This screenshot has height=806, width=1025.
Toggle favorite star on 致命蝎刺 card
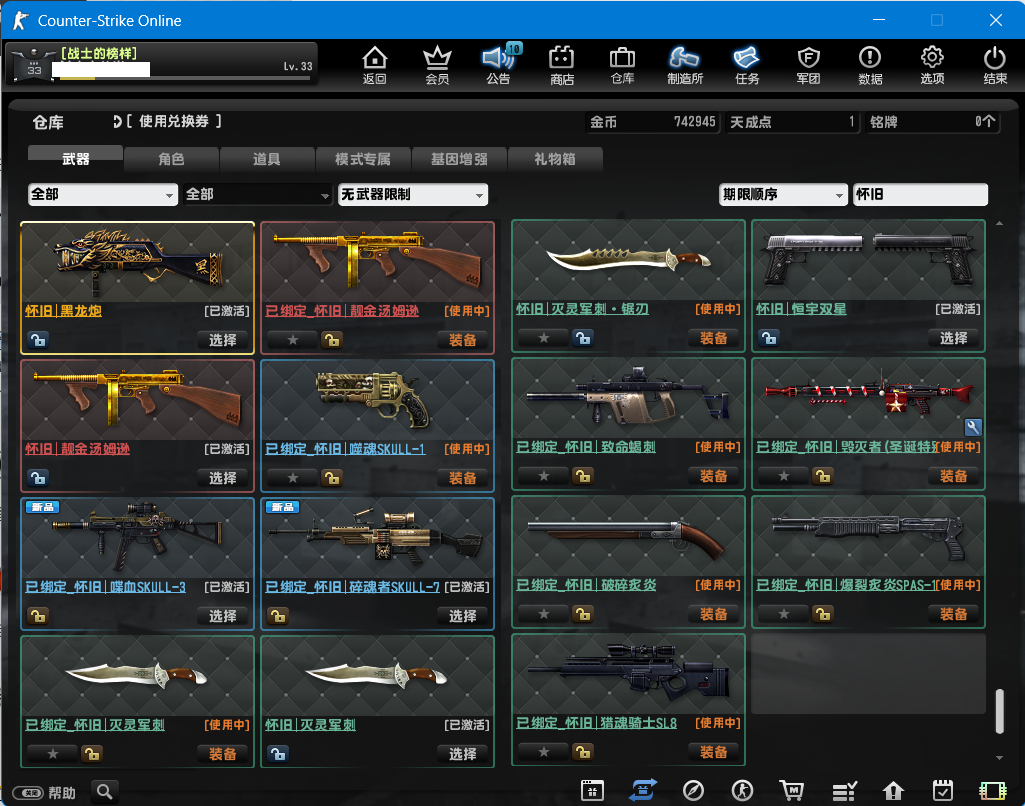tap(543, 476)
